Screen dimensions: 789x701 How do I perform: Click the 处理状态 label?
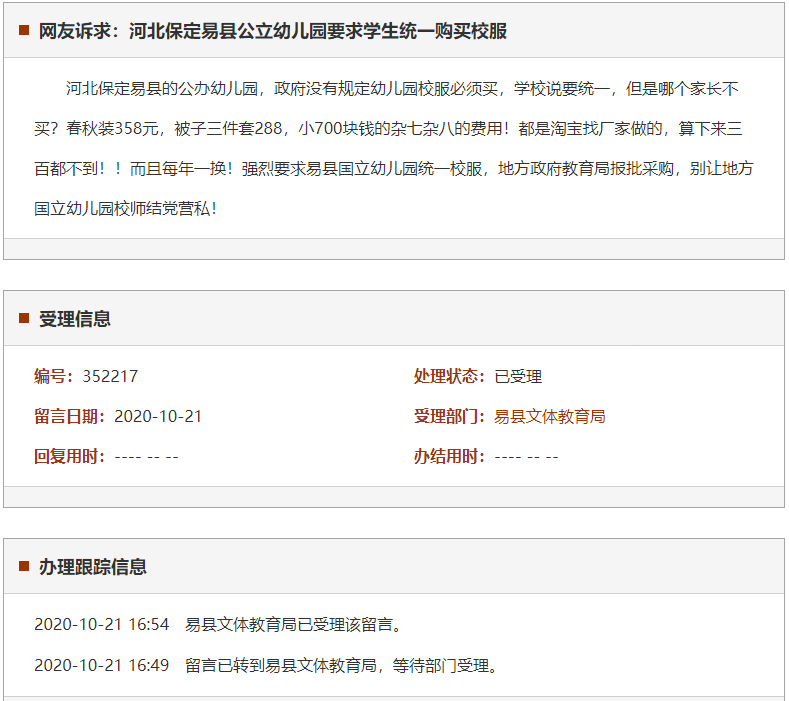pyautogui.click(x=450, y=376)
